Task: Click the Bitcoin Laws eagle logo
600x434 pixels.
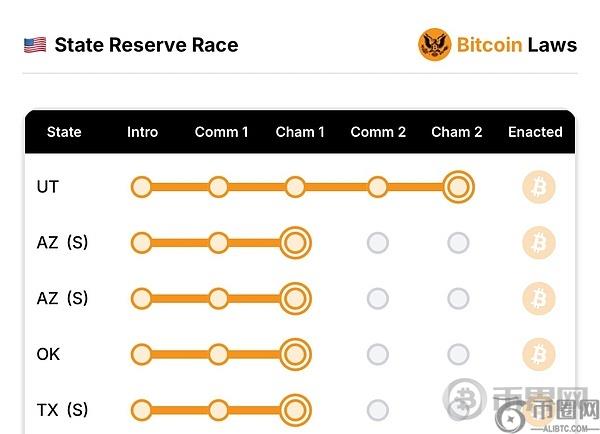Action: pos(435,45)
